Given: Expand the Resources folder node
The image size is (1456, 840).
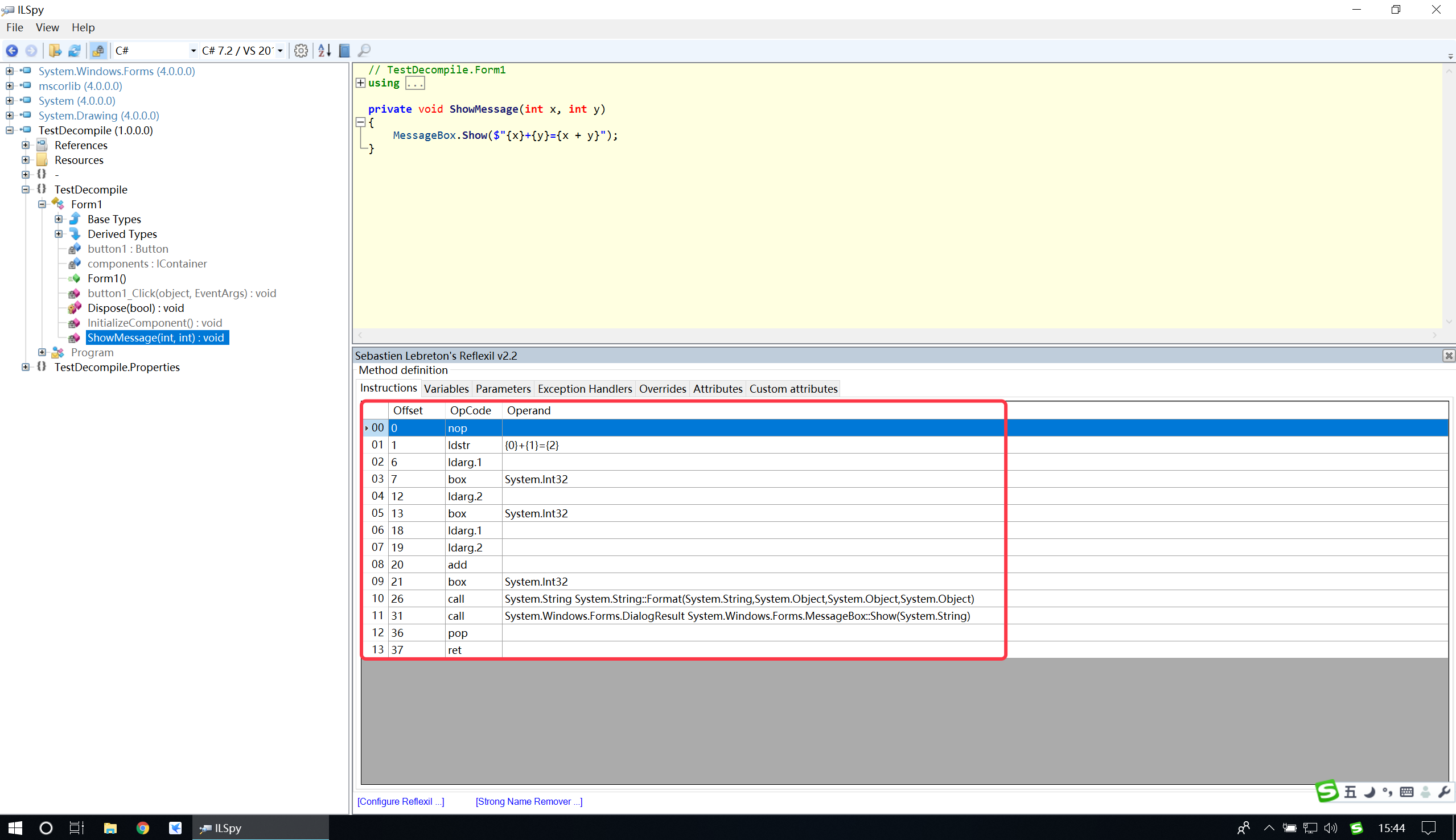Looking at the screenshot, I should (26, 160).
